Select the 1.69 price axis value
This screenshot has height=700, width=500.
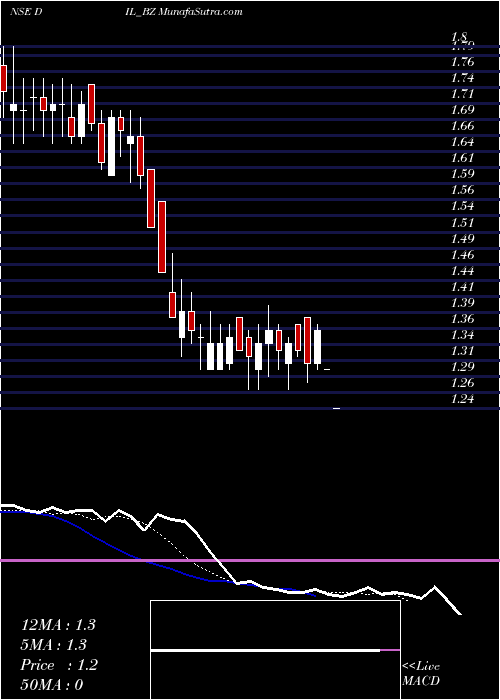(463, 110)
